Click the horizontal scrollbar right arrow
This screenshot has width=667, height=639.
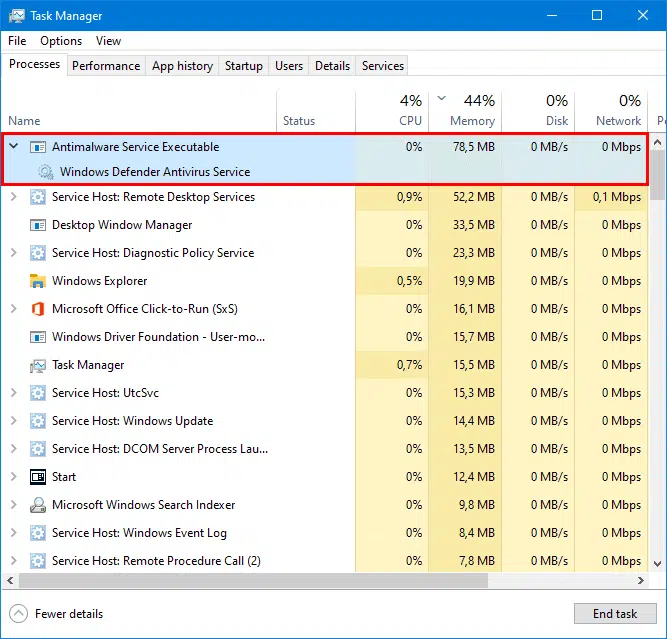[641, 581]
